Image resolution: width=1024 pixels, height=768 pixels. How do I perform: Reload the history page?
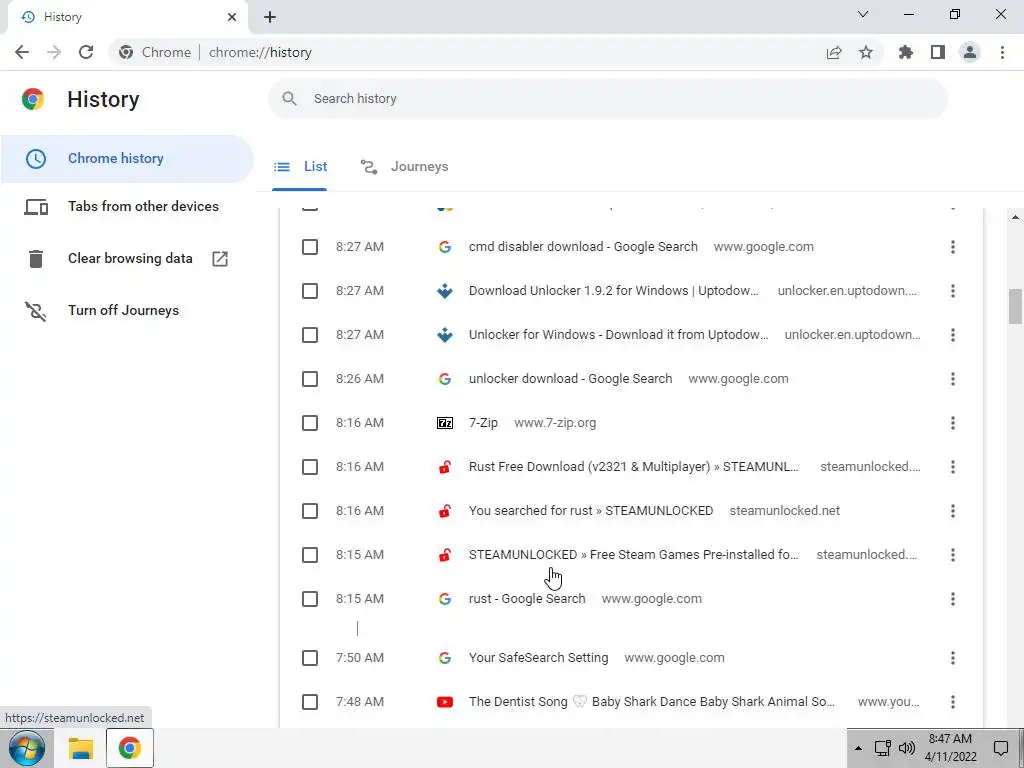(x=86, y=52)
